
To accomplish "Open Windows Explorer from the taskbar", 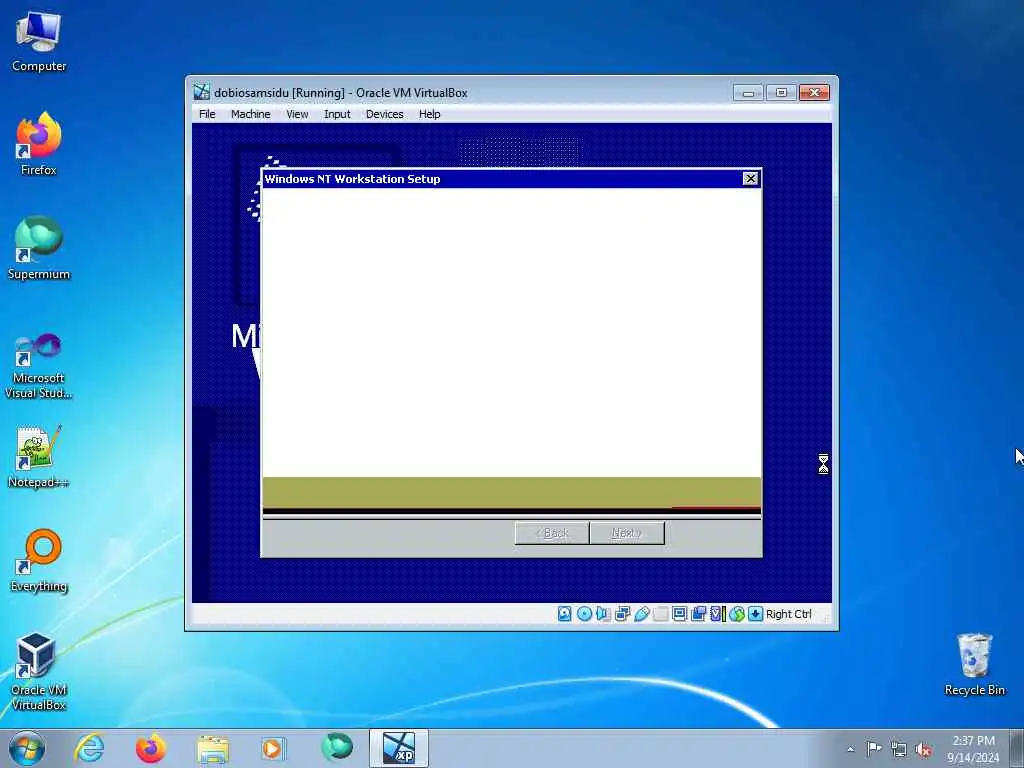I will [213, 748].
